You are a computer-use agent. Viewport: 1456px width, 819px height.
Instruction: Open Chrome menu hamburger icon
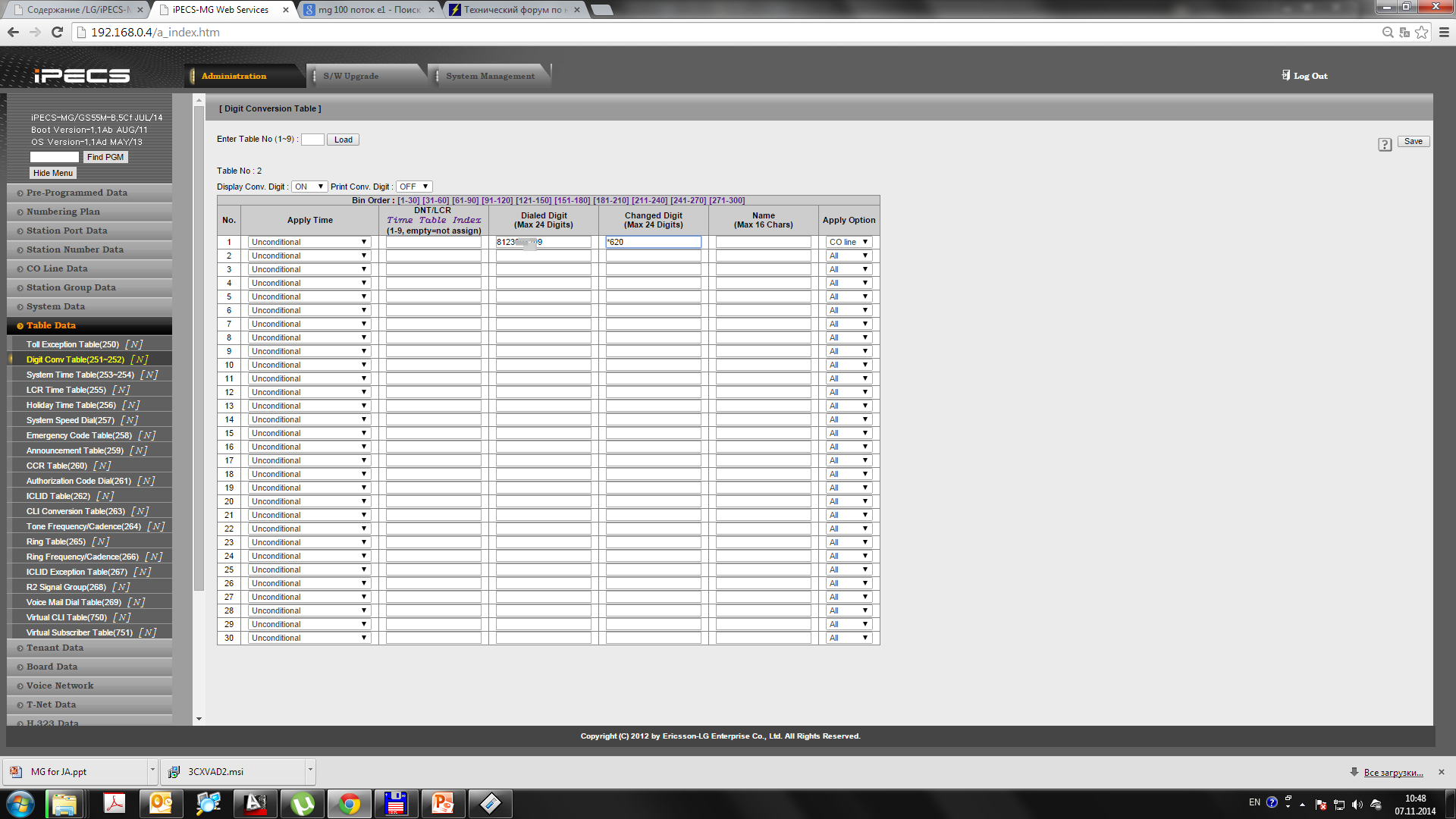pos(1444,32)
